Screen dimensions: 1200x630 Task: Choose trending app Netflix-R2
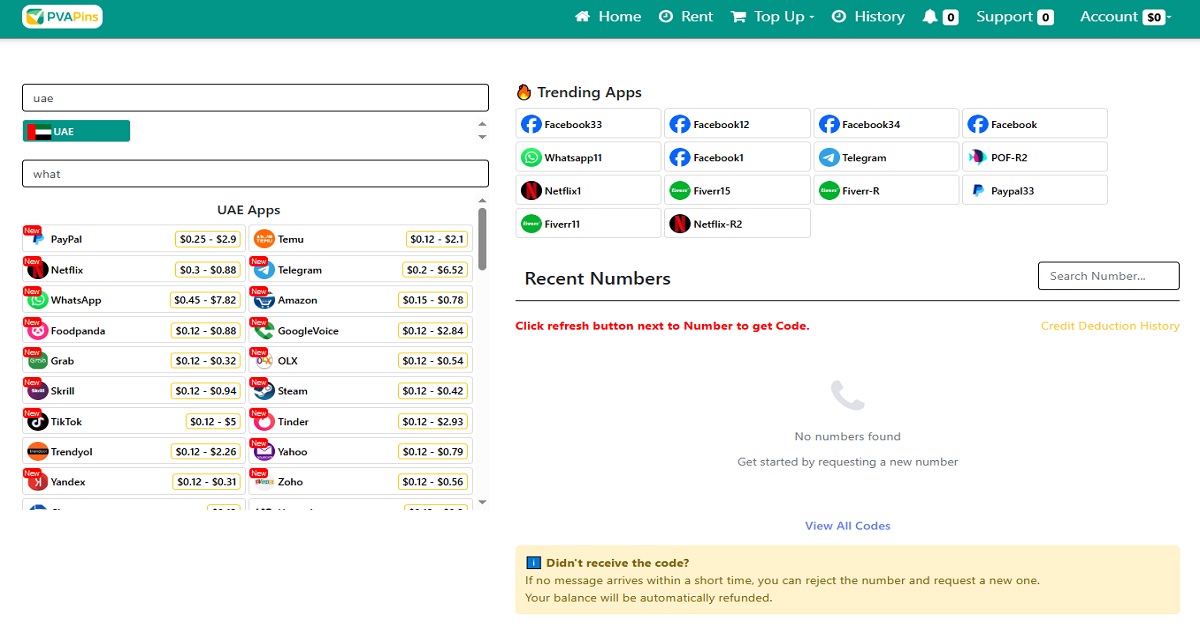[737, 223]
